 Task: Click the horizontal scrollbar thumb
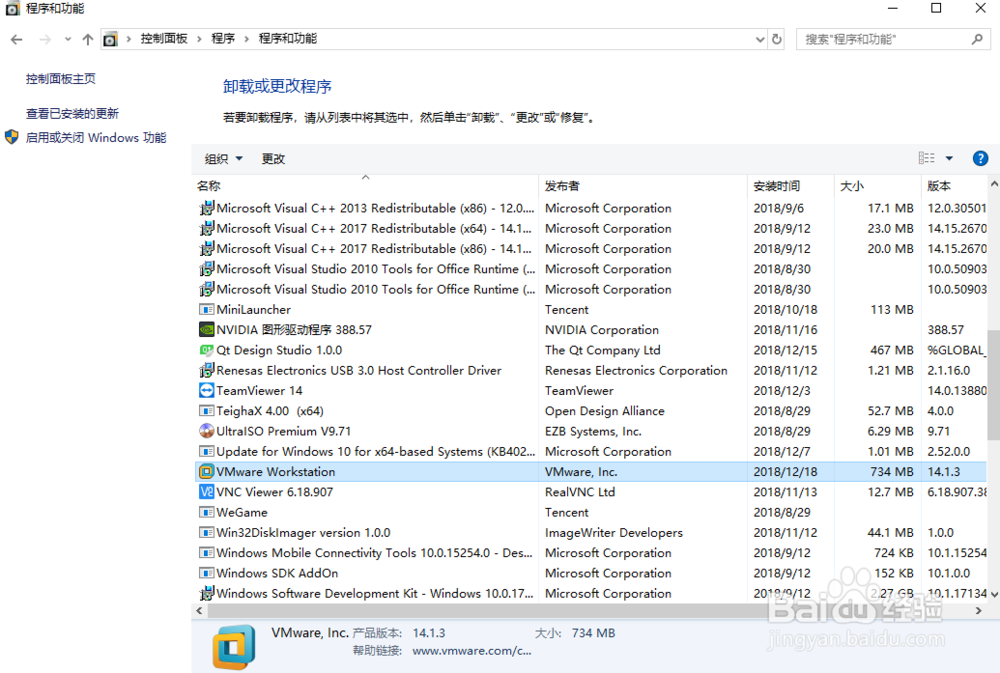point(488,610)
